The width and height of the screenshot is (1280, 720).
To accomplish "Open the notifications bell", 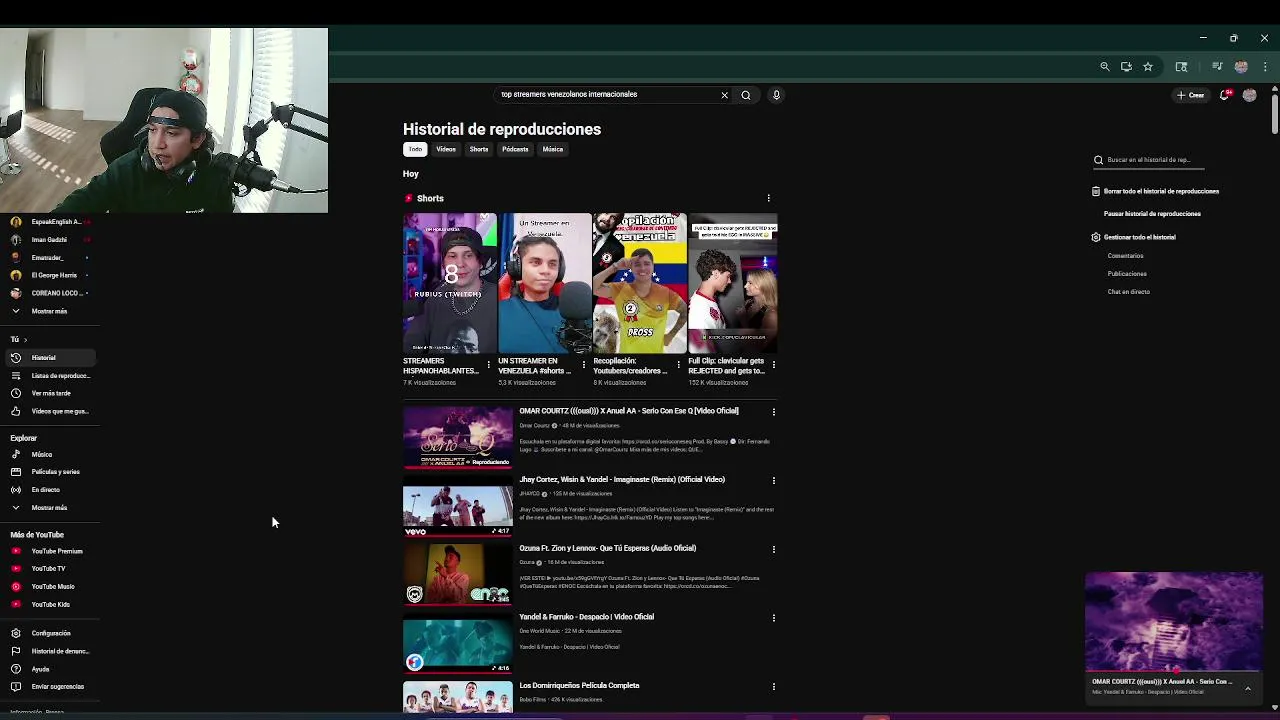I will 1225,95.
